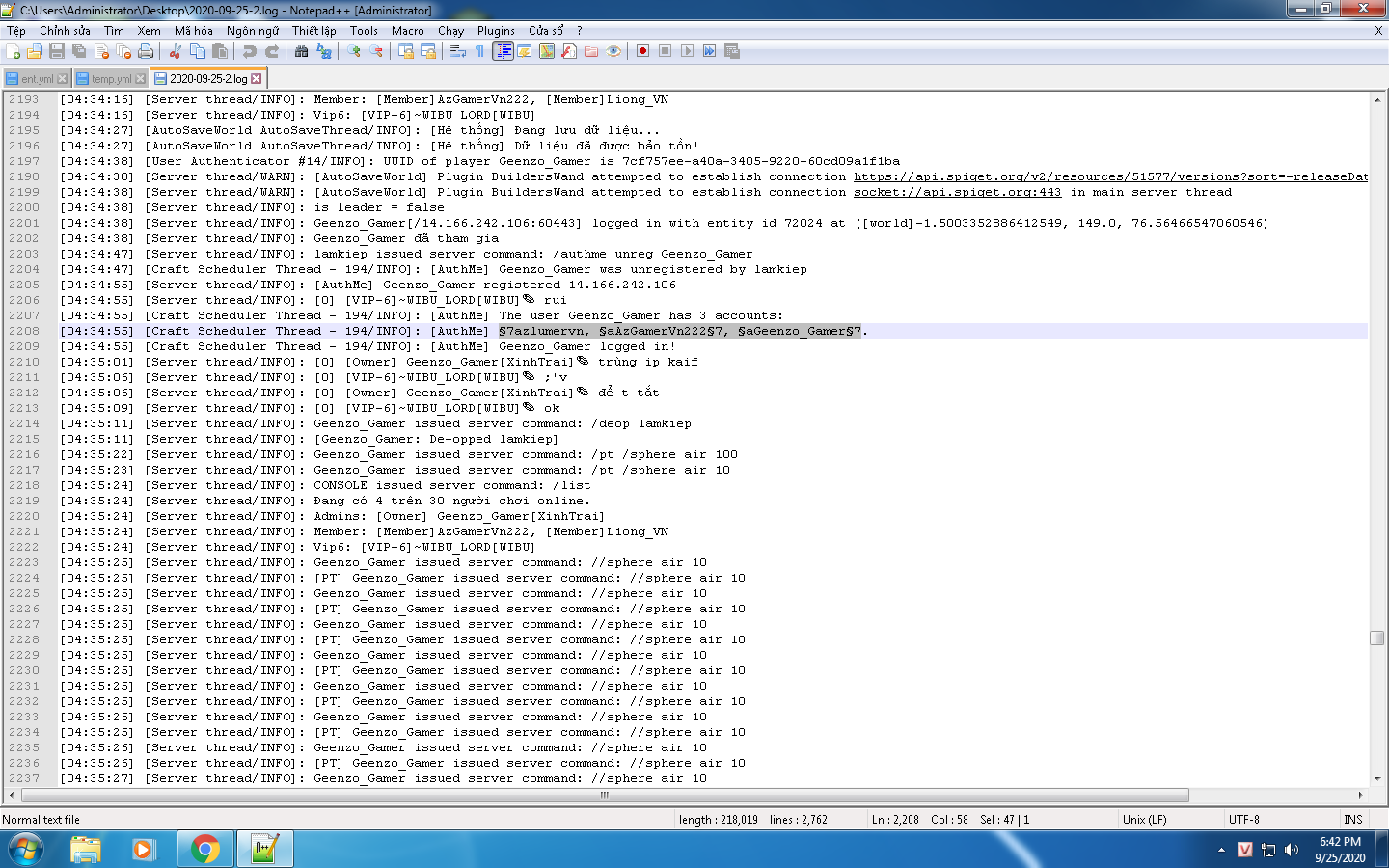1389x868 pixels.
Task: Open the api.spiget.org versions URL link
Action: [x=1110, y=176]
